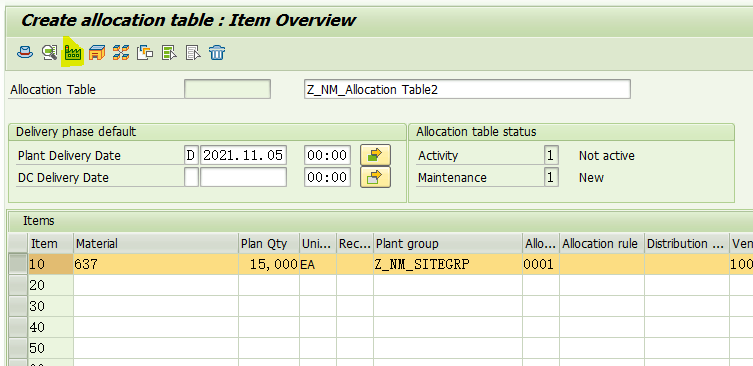Click the Allo... column header

click(x=541, y=243)
